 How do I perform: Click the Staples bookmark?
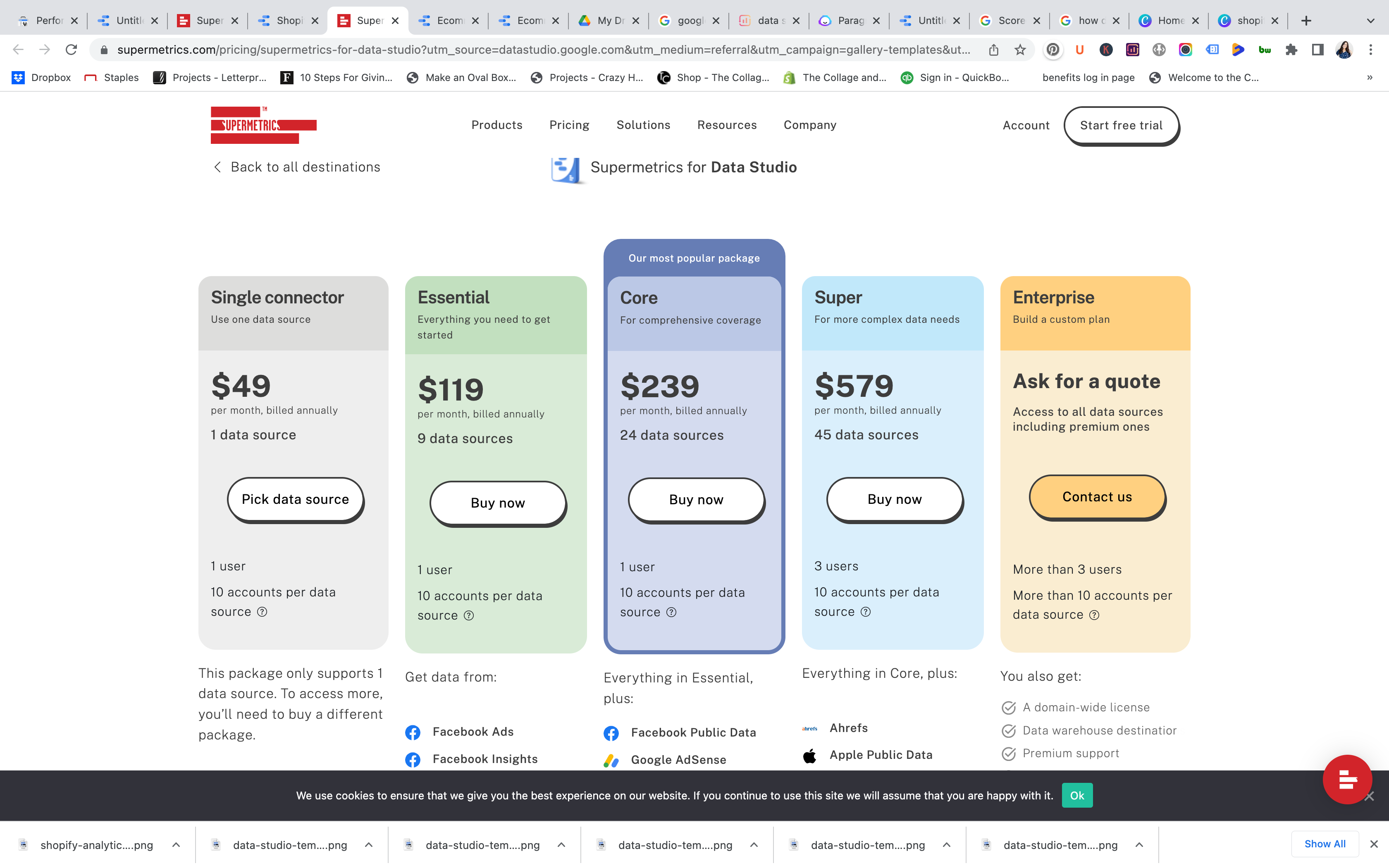(x=111, y=78)
